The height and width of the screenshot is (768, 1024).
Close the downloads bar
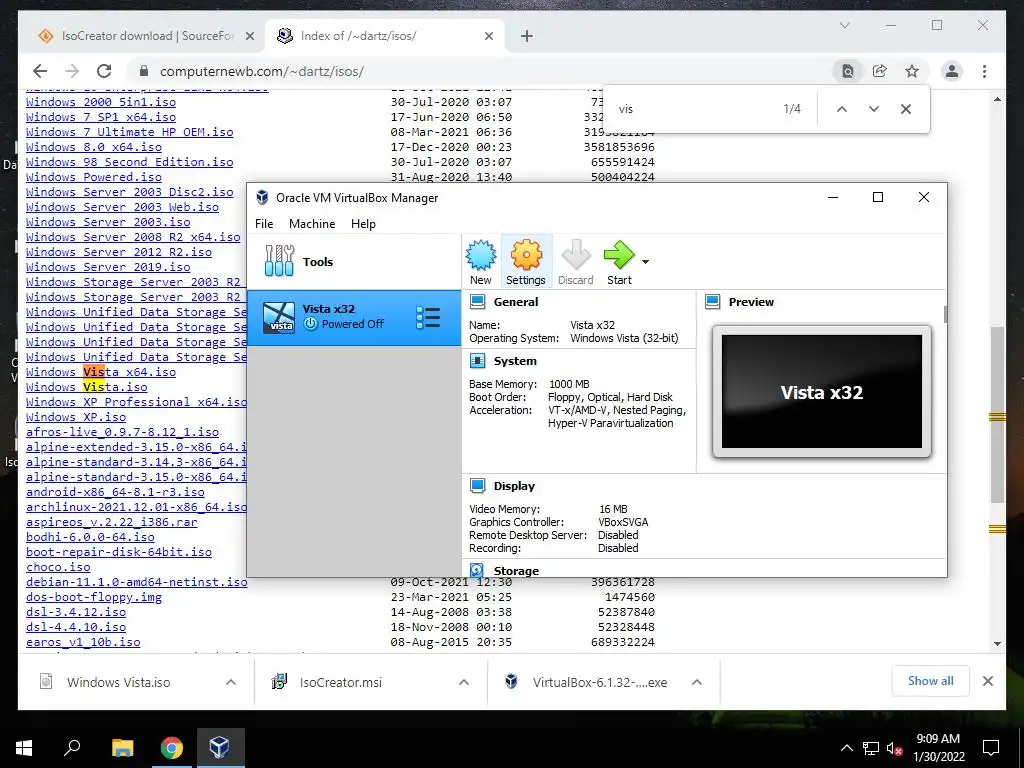987,681
